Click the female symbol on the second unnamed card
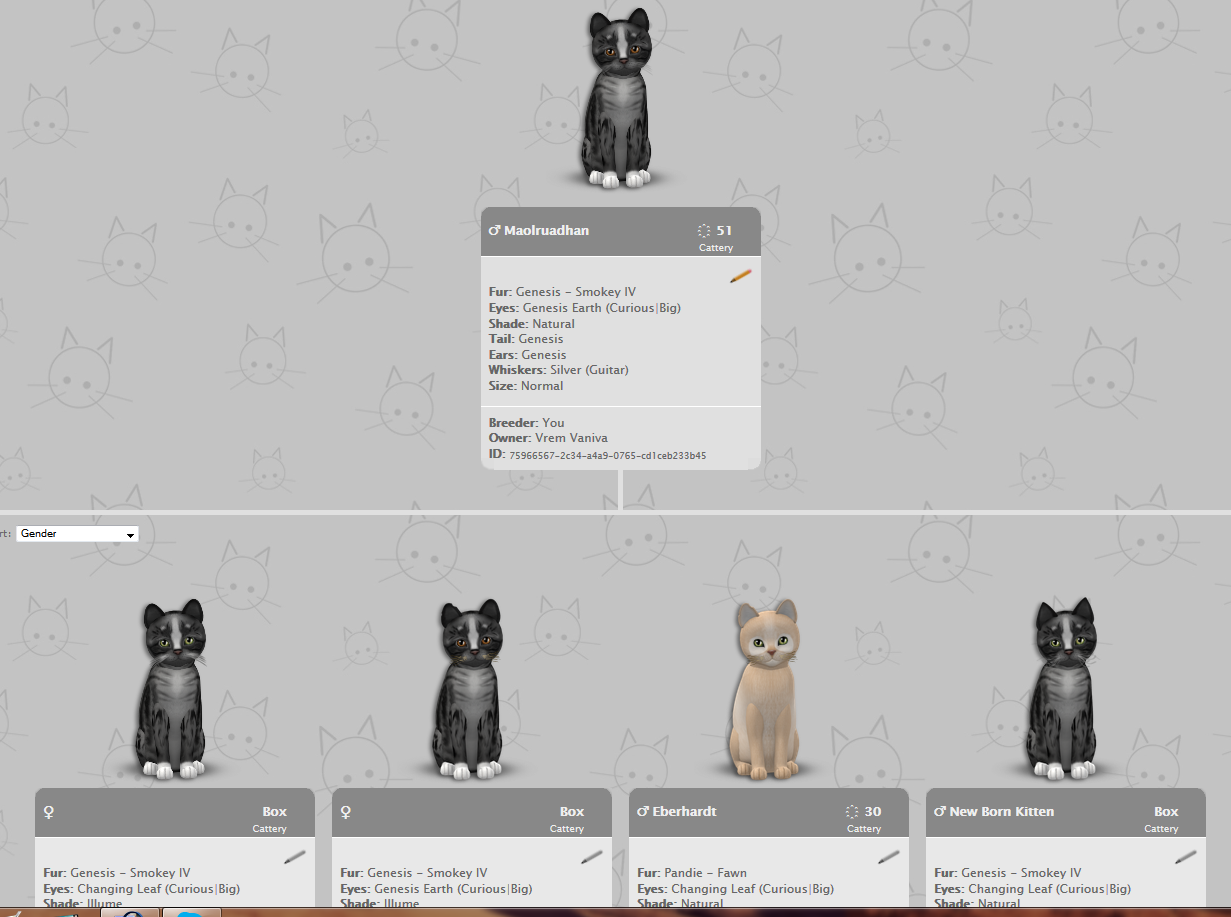The width and height of the screenshot is (1231, 917). coord(345,812)
